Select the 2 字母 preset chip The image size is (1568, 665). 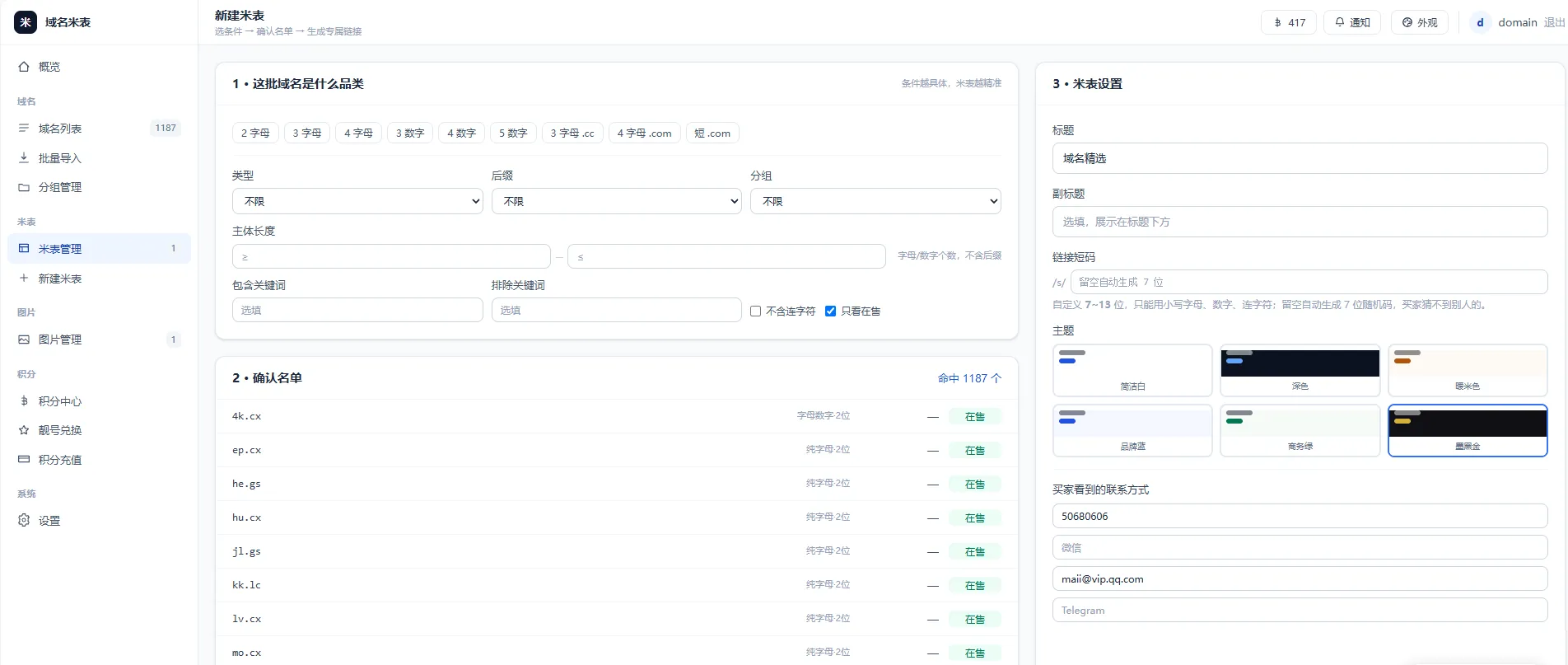tap(255, 133)
